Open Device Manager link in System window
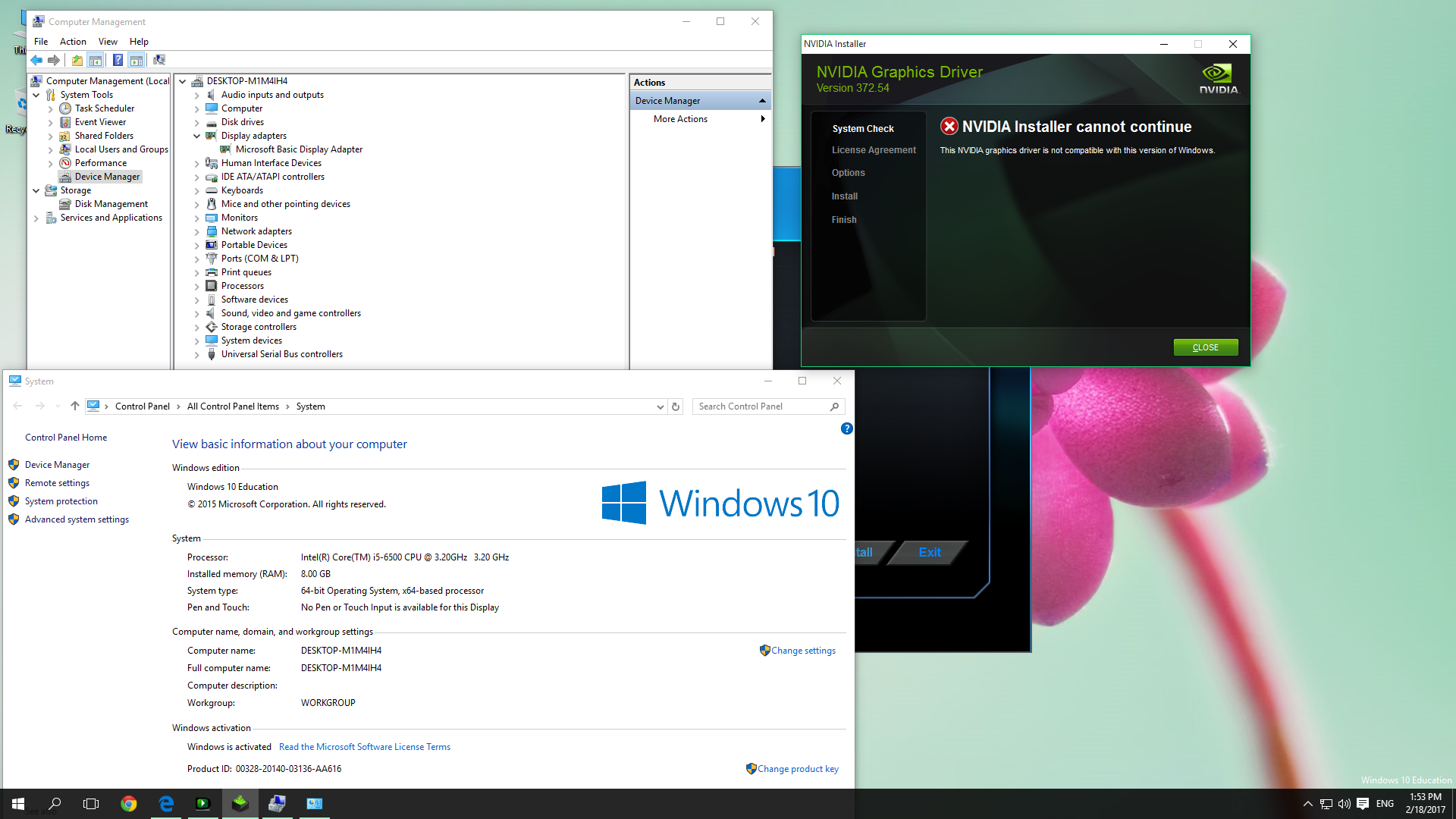Image resolution: width=1456 pixels, height=819 pixels. 57,465
